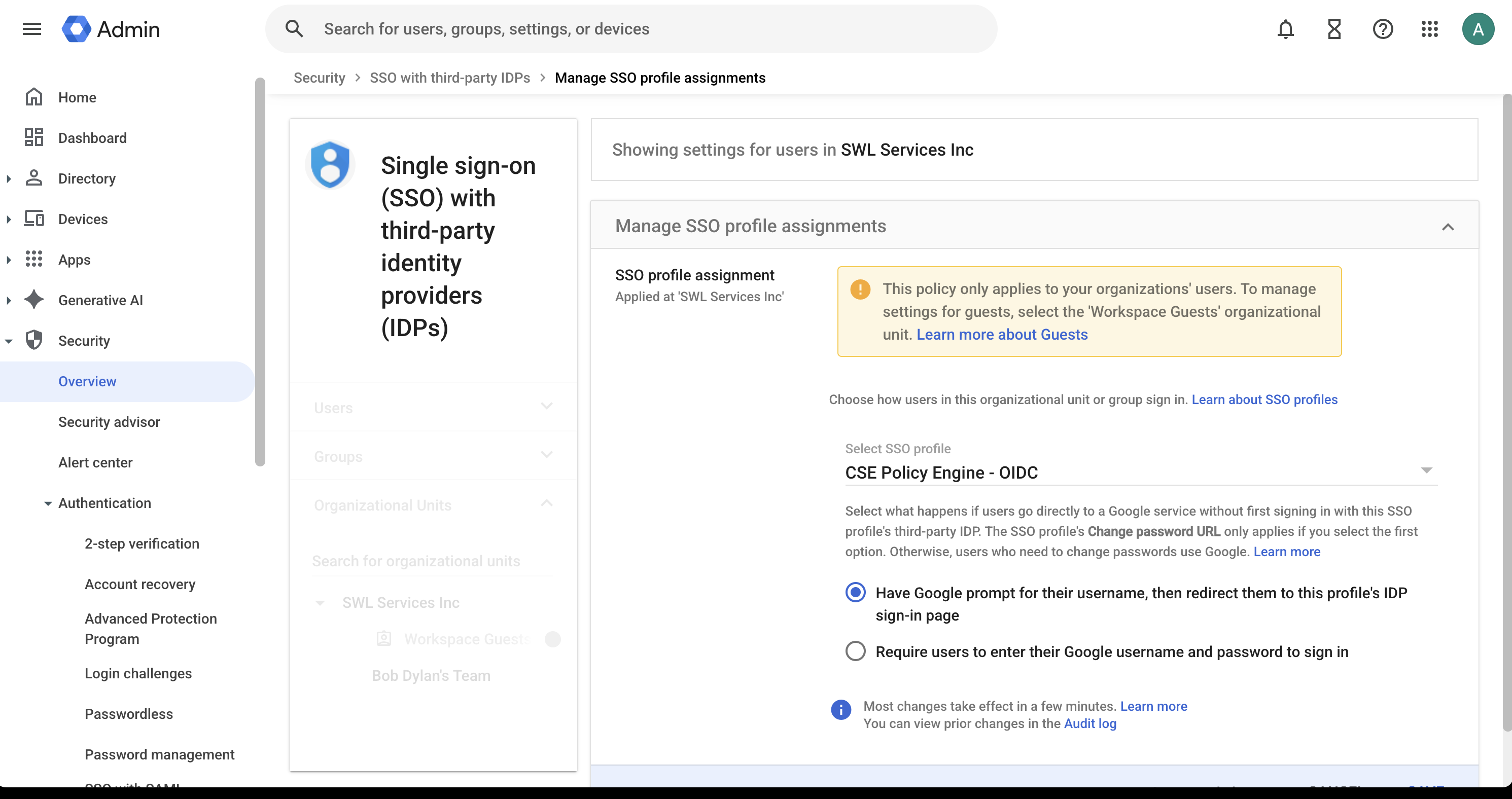The width and height of the screenshot is (1512, 799).
Task: Click the Google Admin logo
Action: 111,29
